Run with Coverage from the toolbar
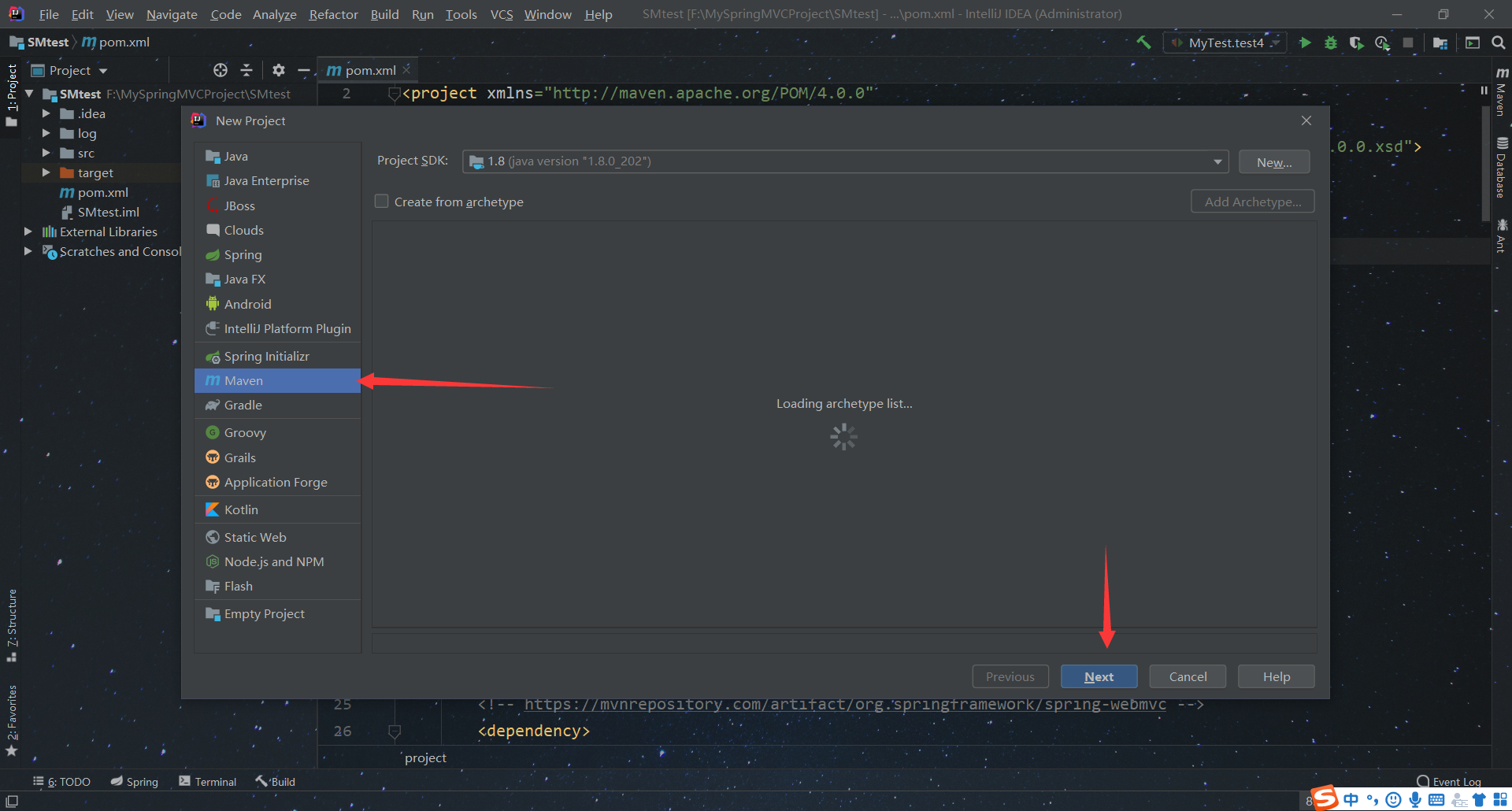Viewport: 1512px width, 811px height. (x=1356, y=43)
